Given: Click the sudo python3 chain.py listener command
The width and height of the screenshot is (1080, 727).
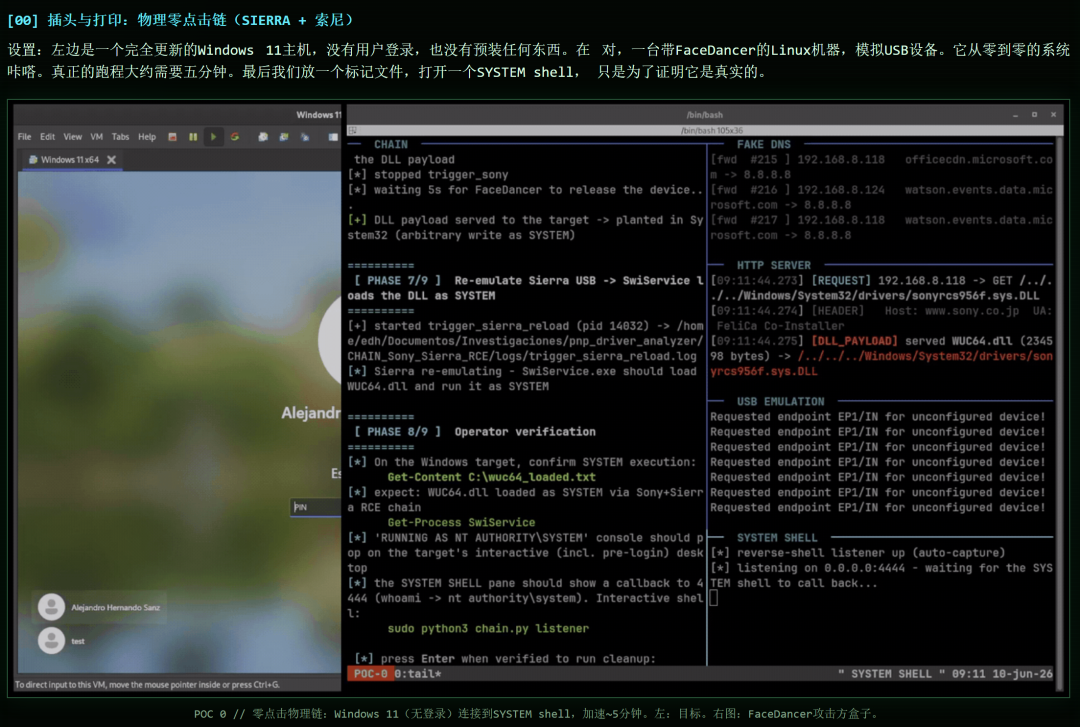Looking at the screenshot, I should [x=488, y=629].
